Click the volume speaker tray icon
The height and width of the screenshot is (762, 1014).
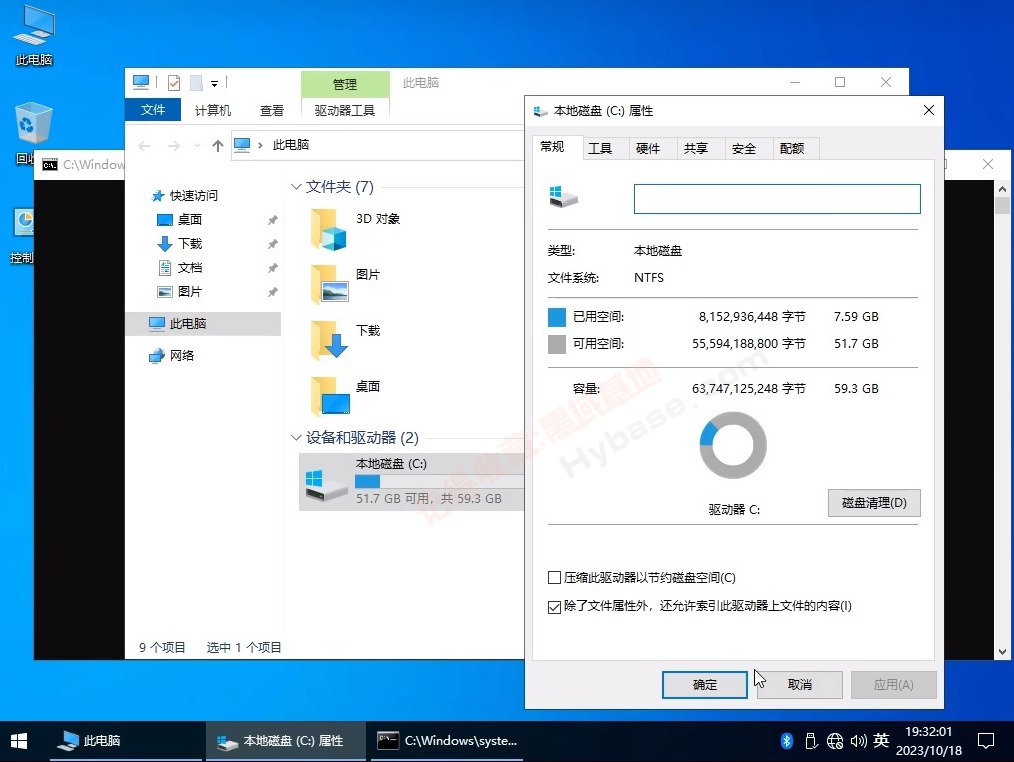click(x=858, y=741)
